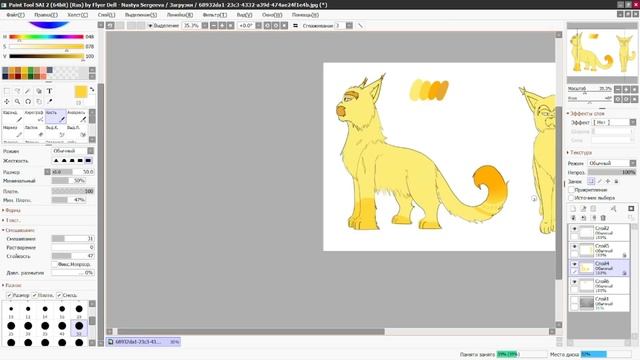This screenshot has width=640, height=360.
Task: Open the Фильтр menu
Action: point(215,15)
